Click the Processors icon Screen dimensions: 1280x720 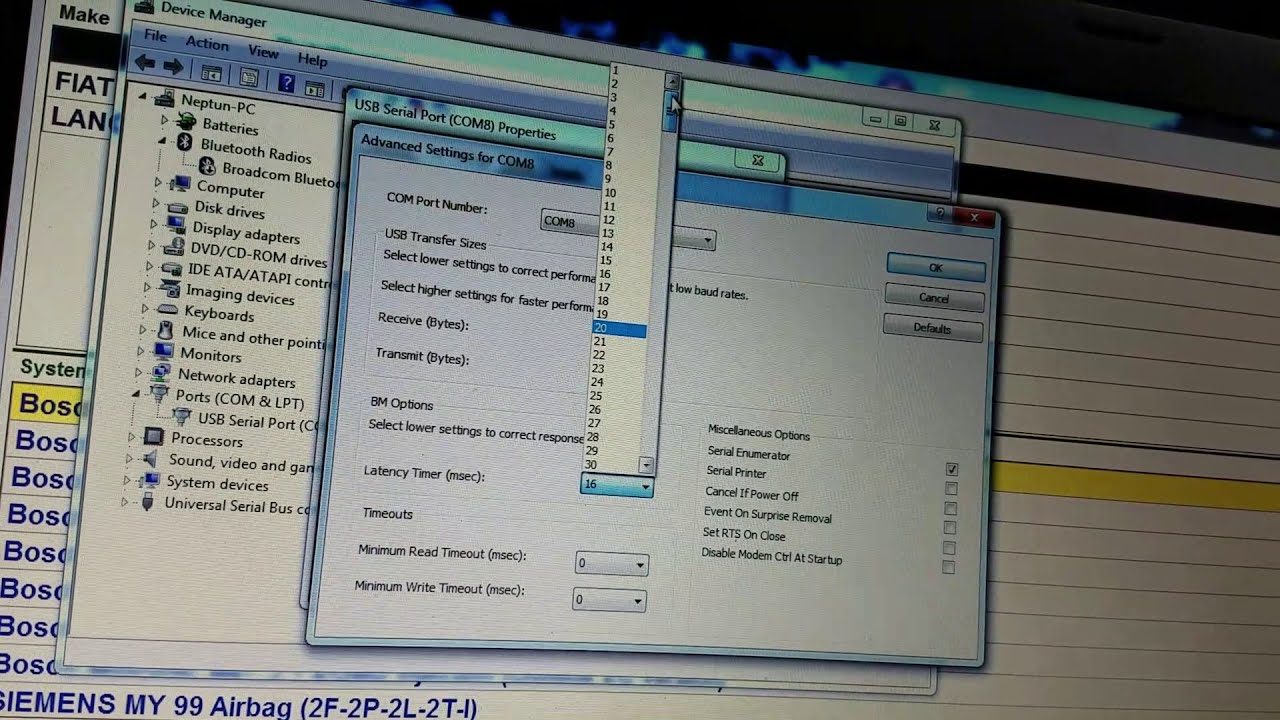pyautogui.click(x=153, y=437)
